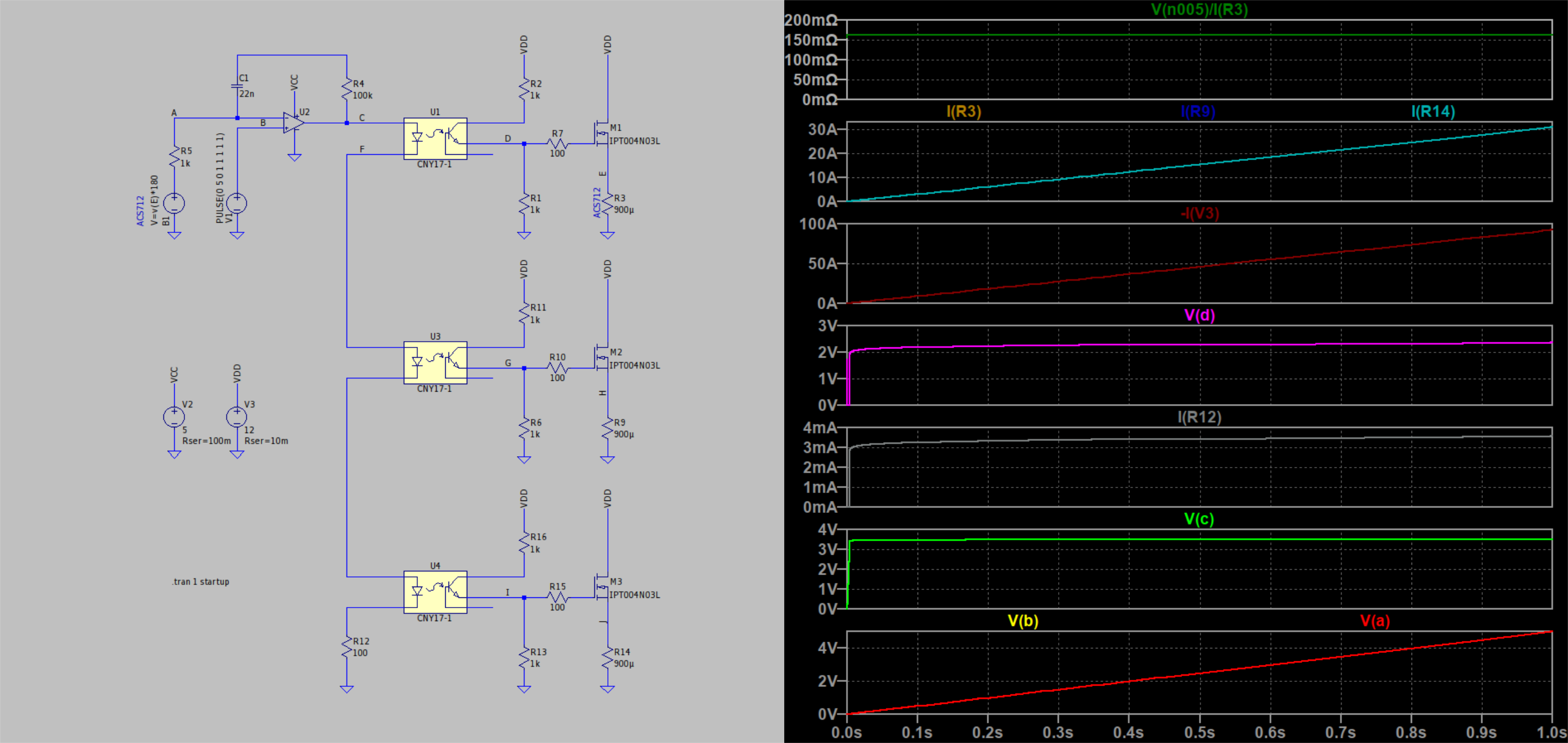Click the 1.0s time axis label

1552,732
